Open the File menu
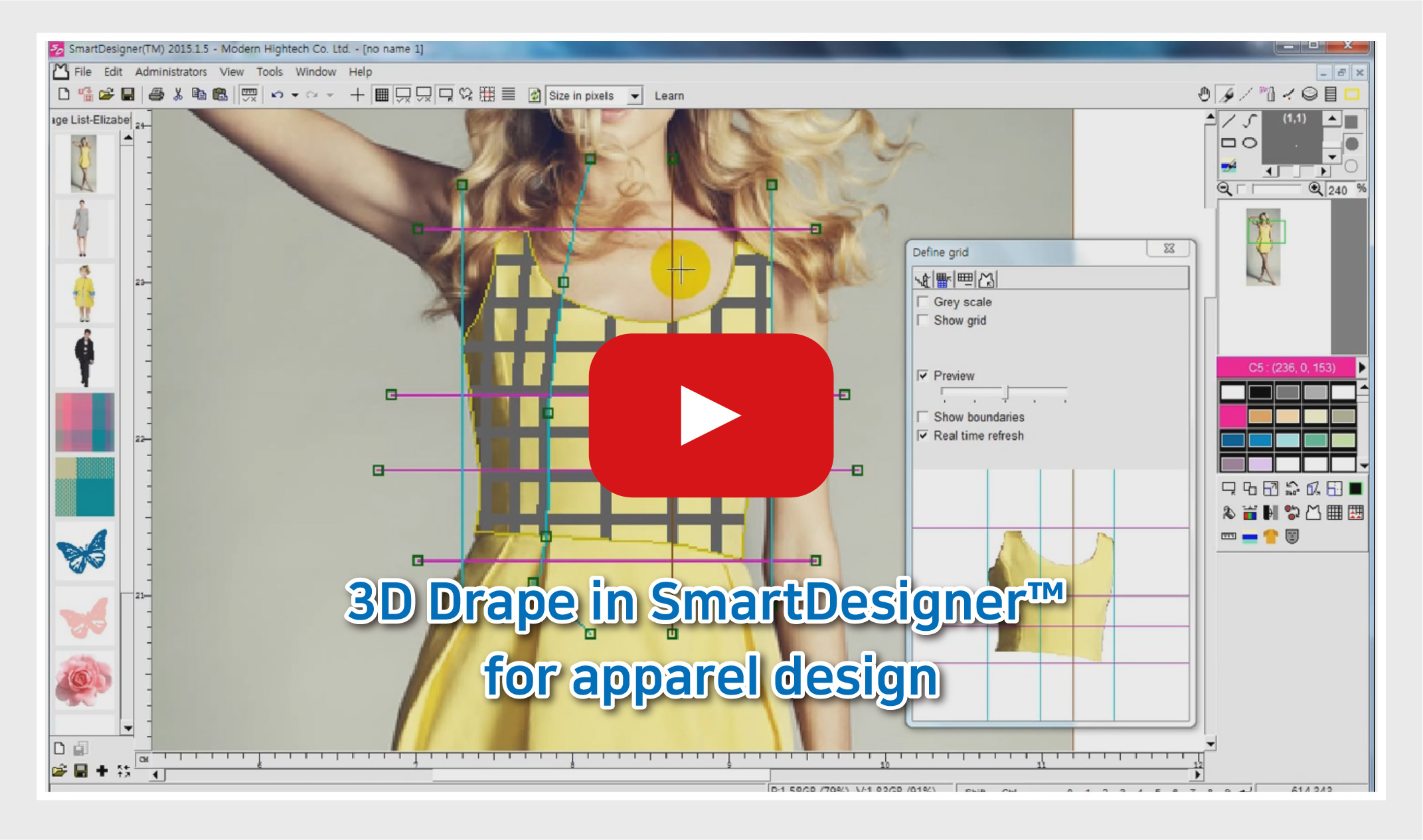 [x=83, y=72]
